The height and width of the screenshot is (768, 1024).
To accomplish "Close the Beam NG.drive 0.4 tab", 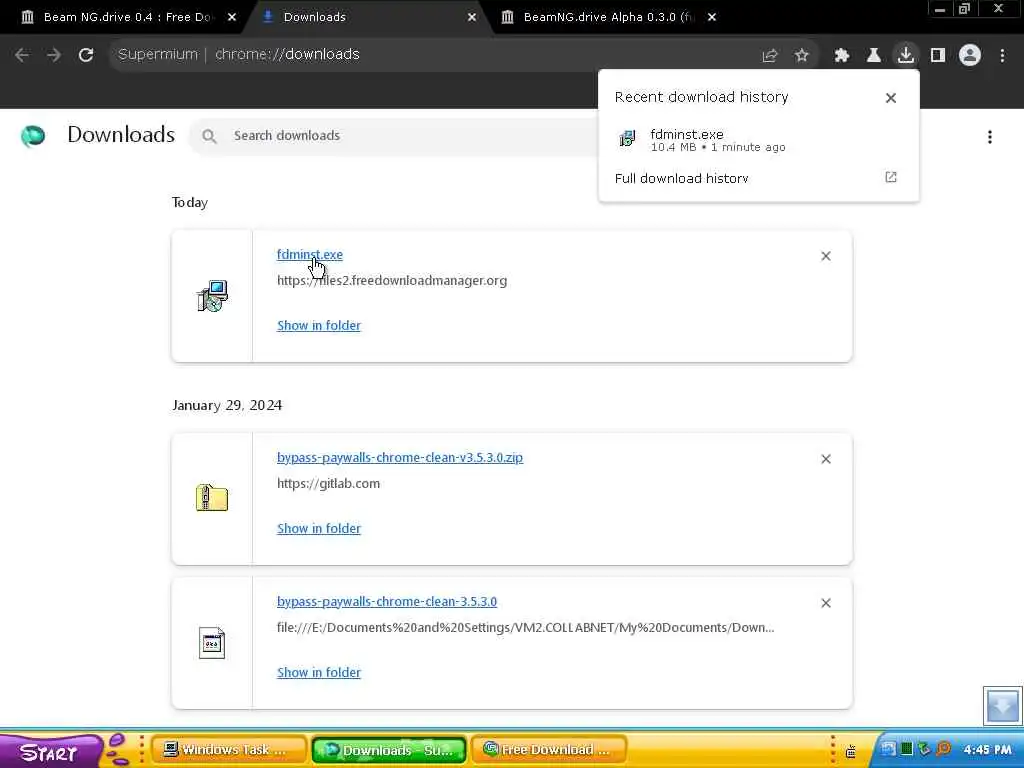I will coord(232,18).
